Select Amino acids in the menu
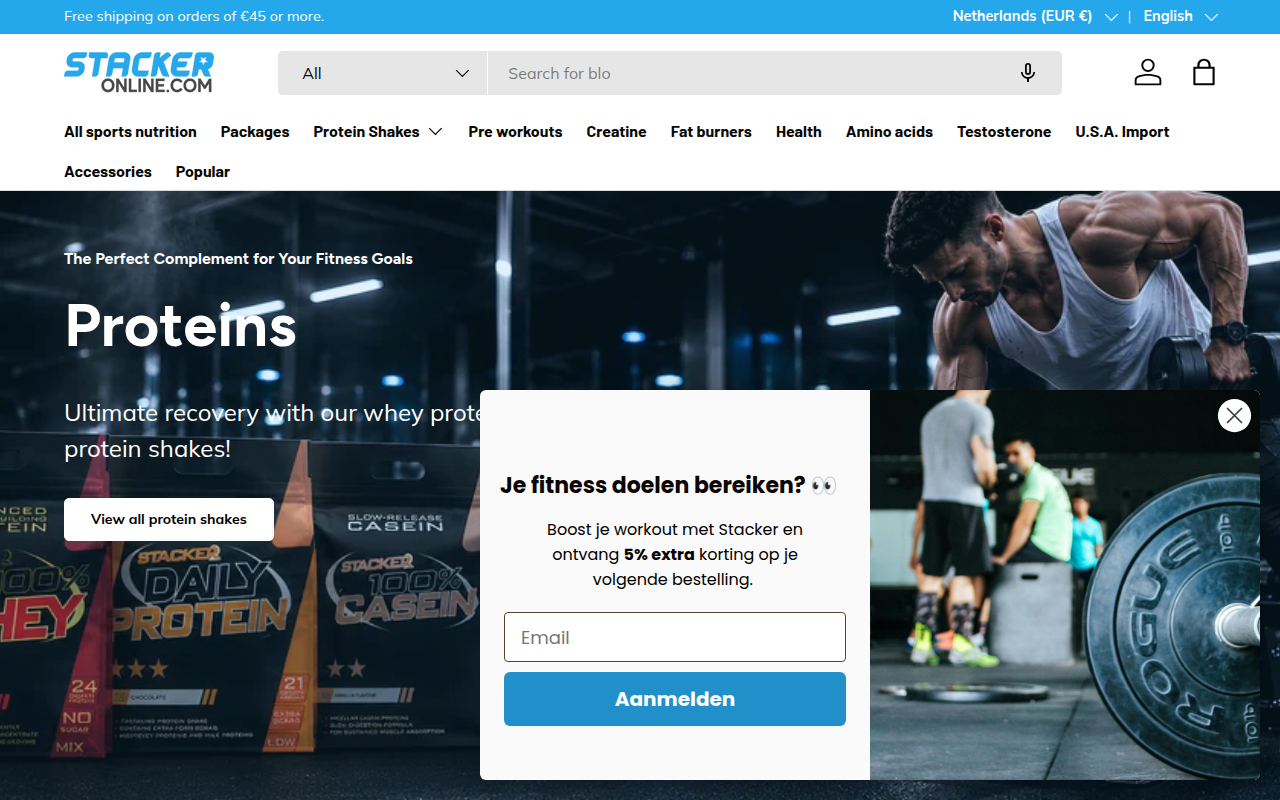Viewport: 1280px width, 800px height. 889,132
